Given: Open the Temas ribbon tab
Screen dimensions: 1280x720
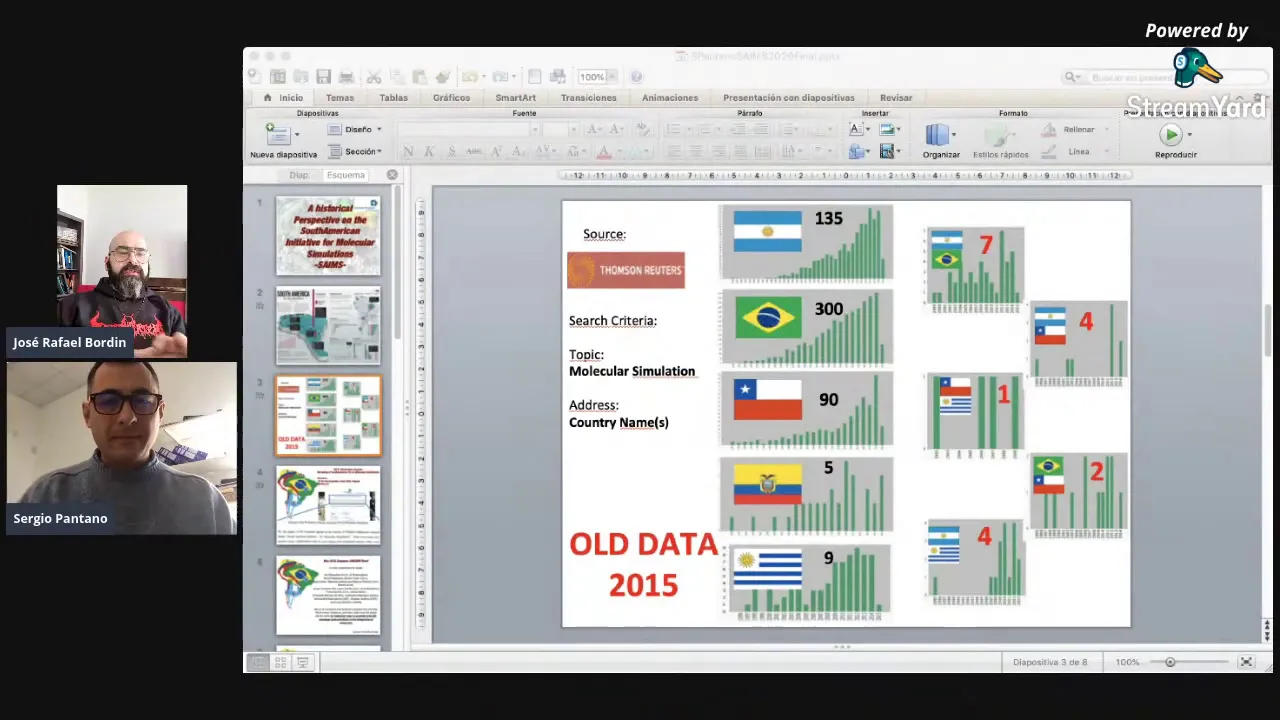Looking at the screenshot, I should click(340, 98).
